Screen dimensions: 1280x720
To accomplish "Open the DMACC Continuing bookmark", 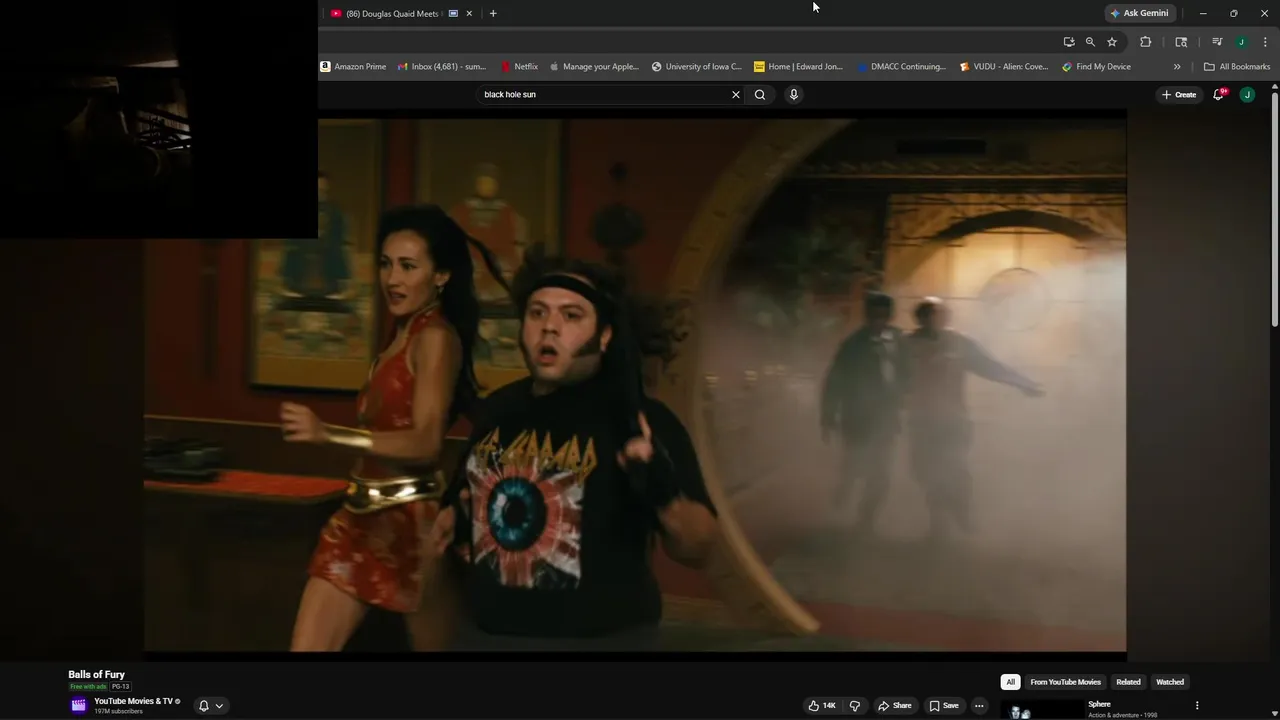I will (901, 67).
